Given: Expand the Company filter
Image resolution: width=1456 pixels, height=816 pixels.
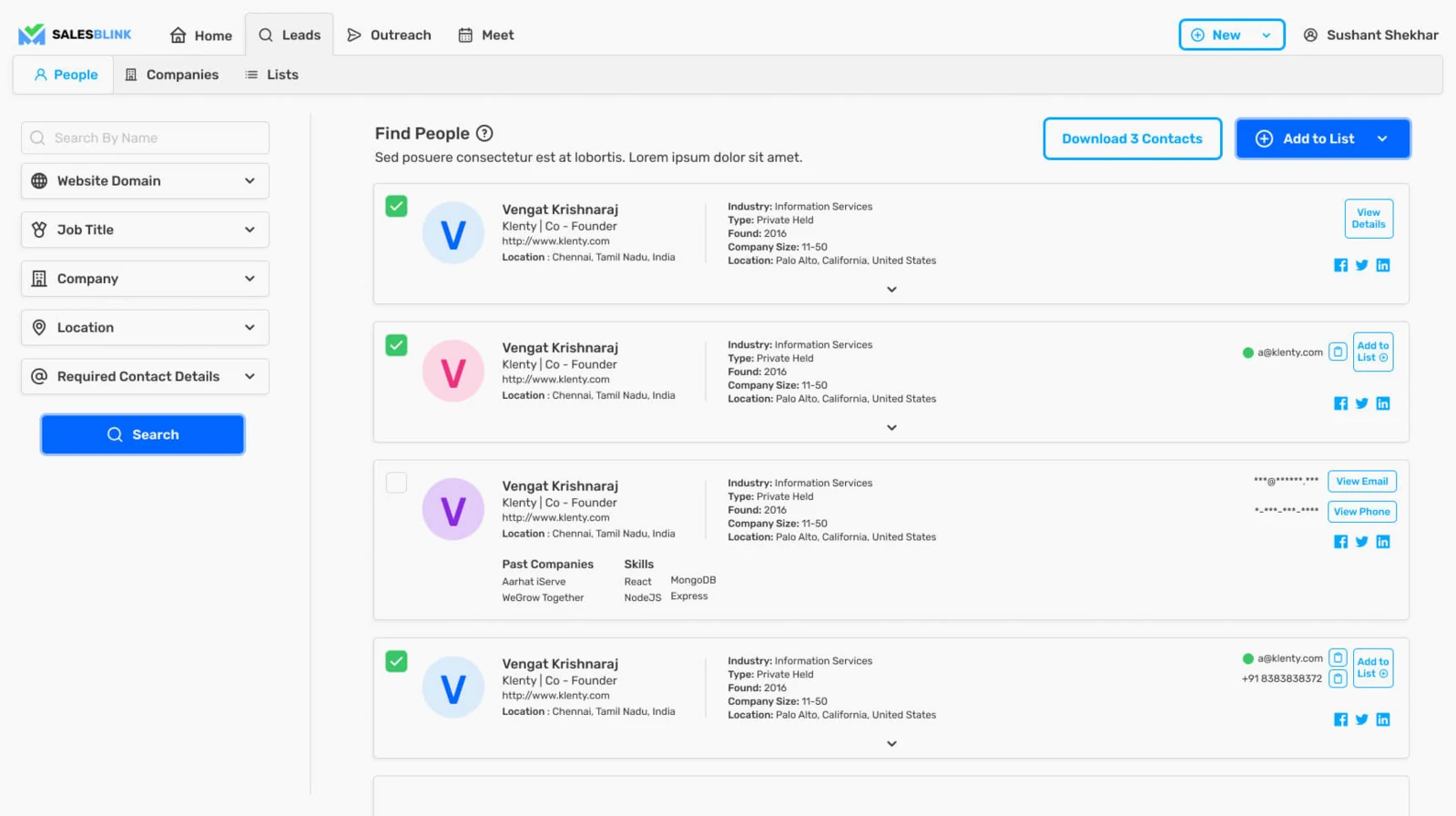Looking at the screenshot, I should [145, 279].
